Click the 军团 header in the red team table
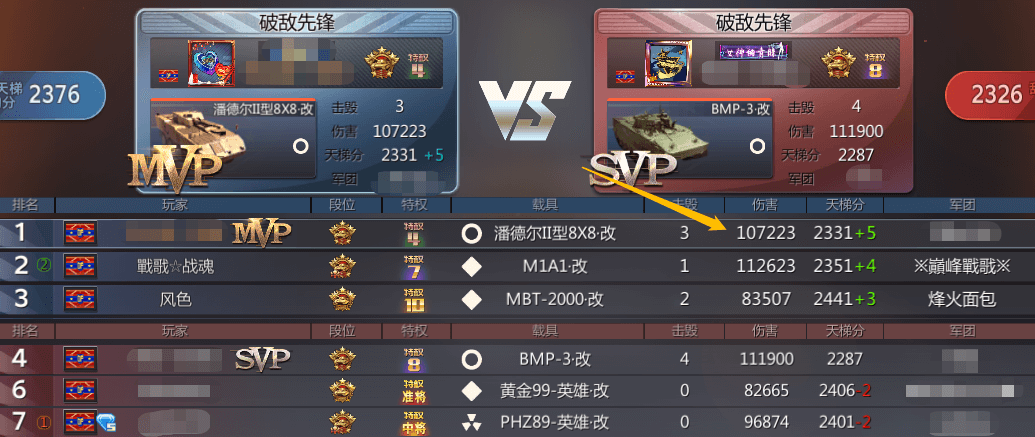This screenshot has height=437, width=1035. pos(960,331)
